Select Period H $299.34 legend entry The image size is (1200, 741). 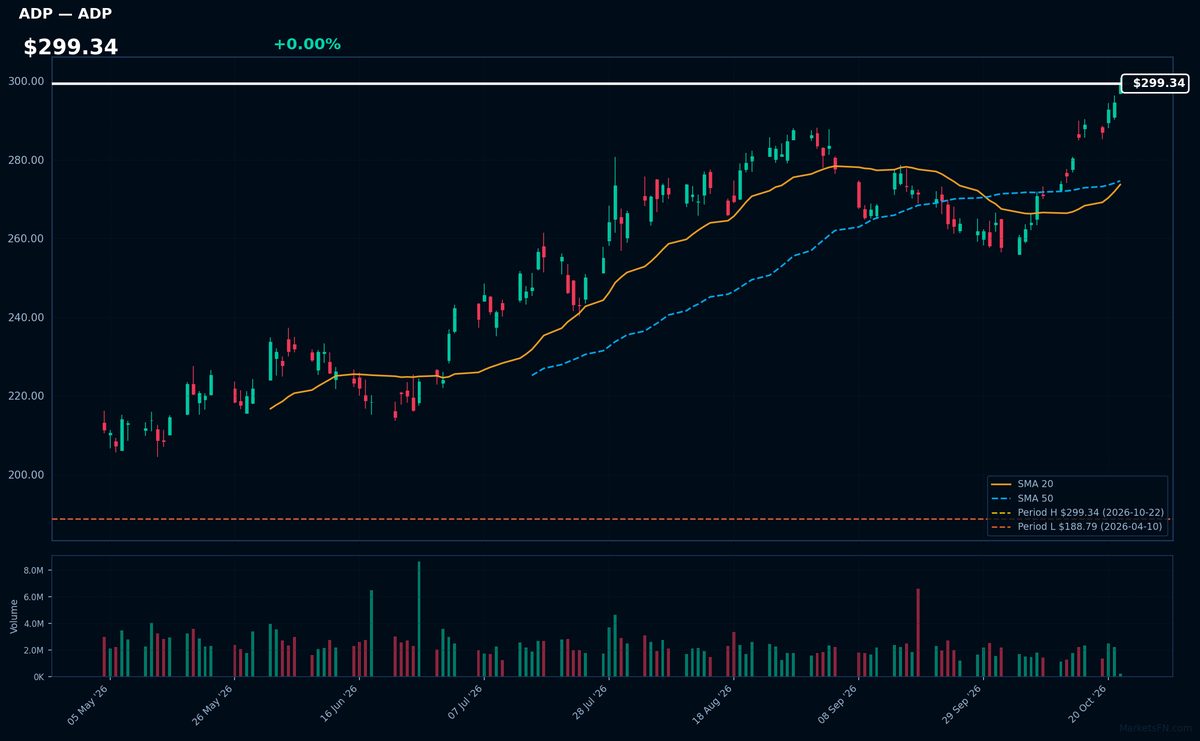coord(1077,512)
